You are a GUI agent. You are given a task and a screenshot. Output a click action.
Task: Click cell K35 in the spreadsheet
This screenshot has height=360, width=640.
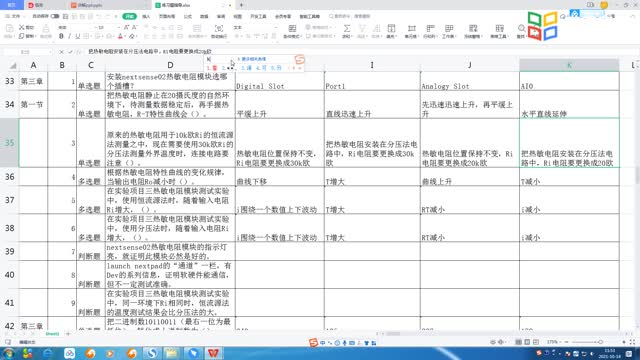(569, 143)
